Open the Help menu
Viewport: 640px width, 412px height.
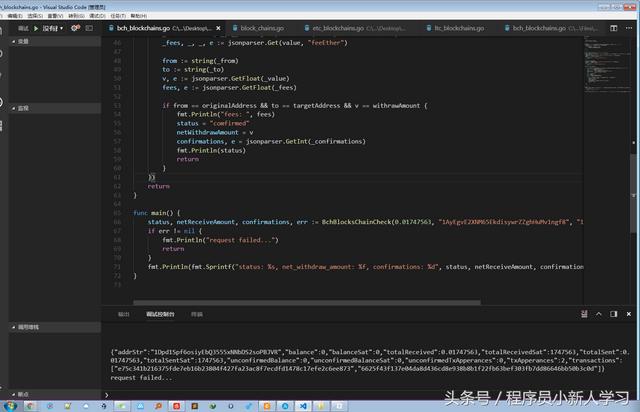(x=139, y=16)
